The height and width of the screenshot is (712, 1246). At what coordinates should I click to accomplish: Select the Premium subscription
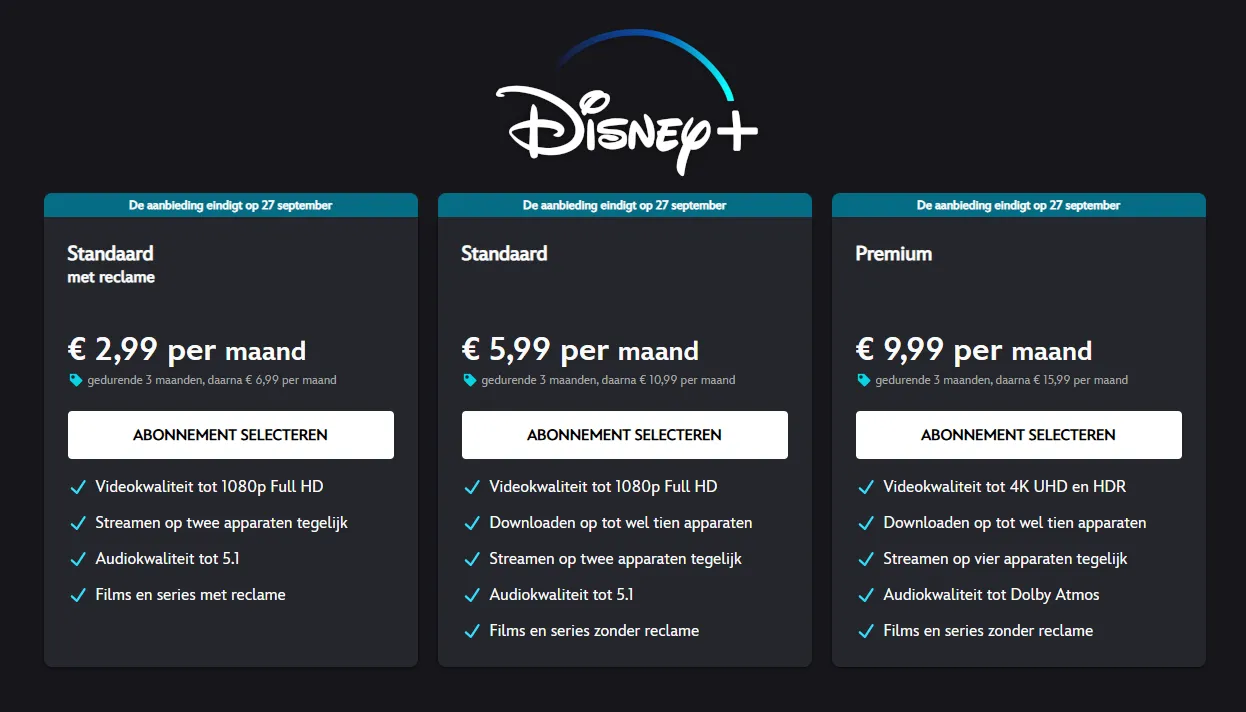[1018, 435]
